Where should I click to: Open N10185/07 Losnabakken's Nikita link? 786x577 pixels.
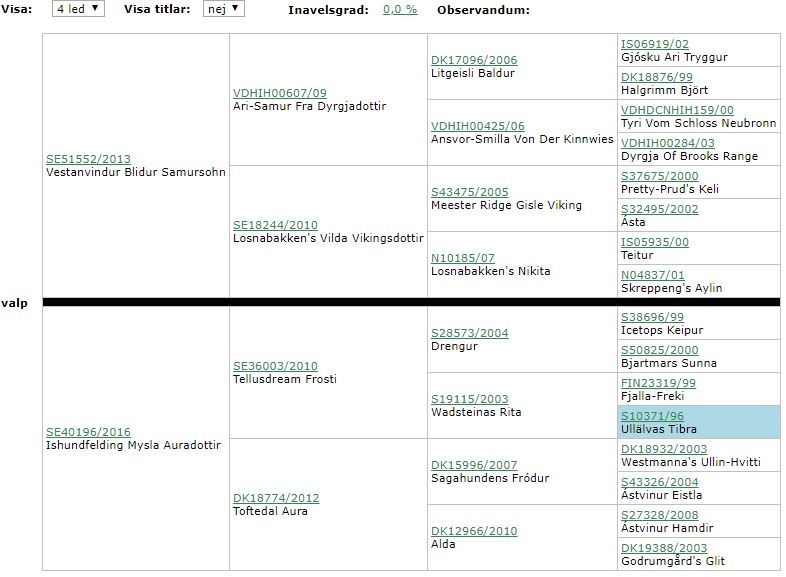click(x=462, y=258)
